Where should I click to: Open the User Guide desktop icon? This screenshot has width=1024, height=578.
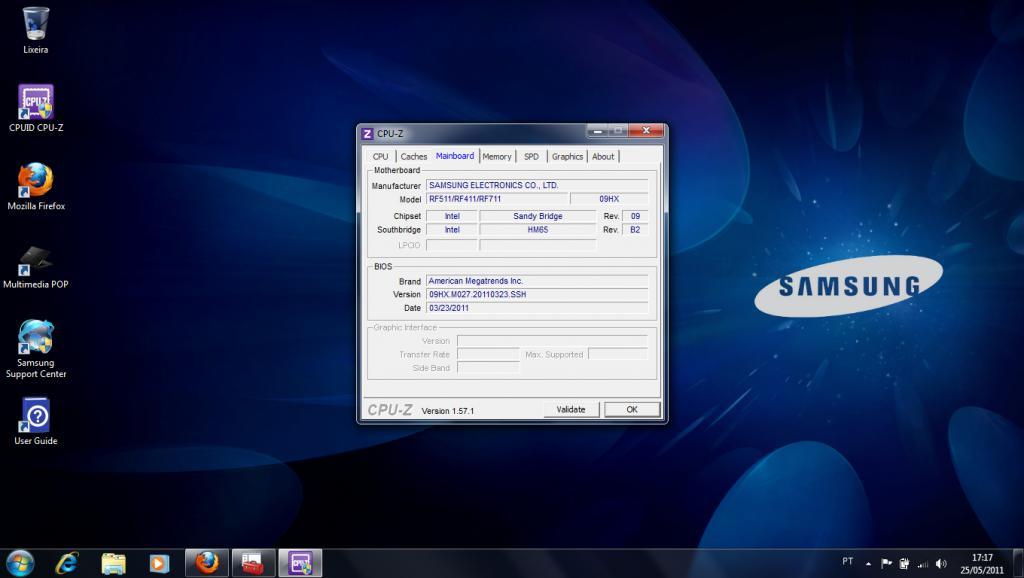tap(36, 422)
